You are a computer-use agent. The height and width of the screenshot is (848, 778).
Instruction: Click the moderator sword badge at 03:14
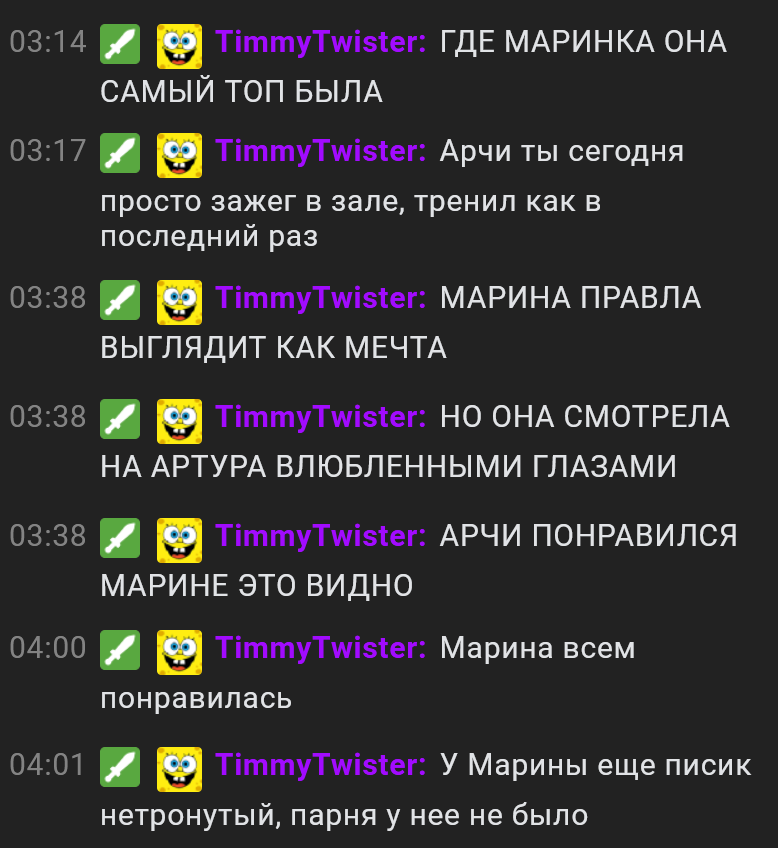pyautogui.click(x=120, y=44)
